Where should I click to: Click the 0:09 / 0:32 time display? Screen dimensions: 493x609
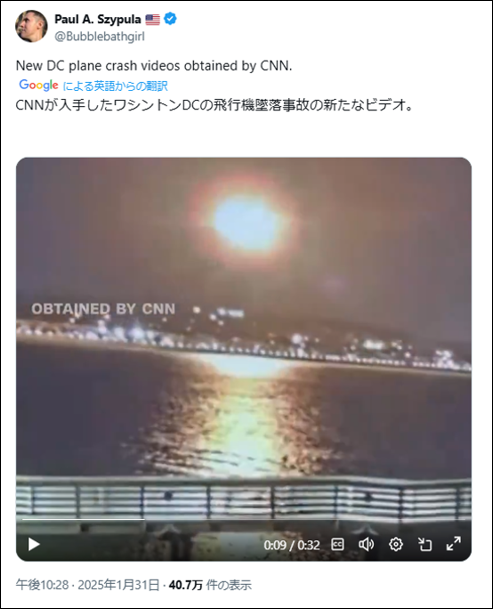[292, 545]
